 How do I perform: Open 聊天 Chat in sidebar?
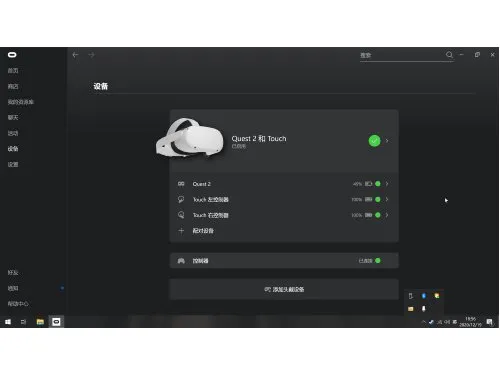click(13, 117)
